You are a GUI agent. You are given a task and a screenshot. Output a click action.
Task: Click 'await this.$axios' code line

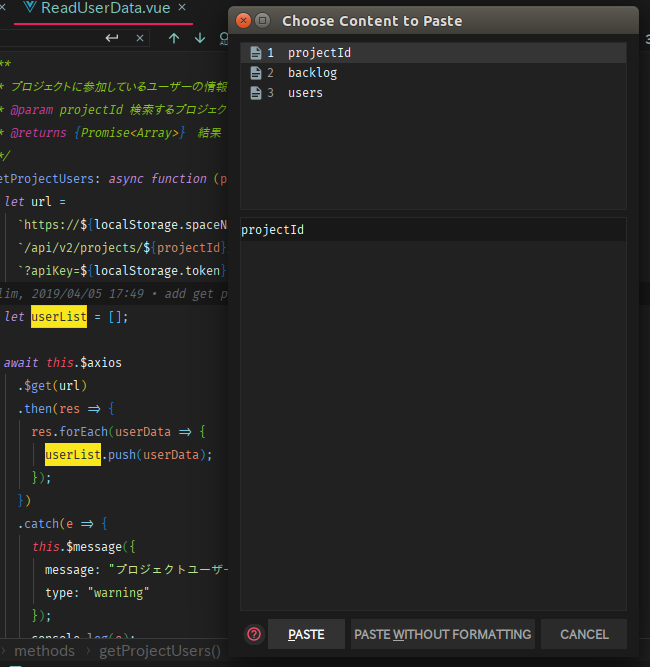(63, 362)
